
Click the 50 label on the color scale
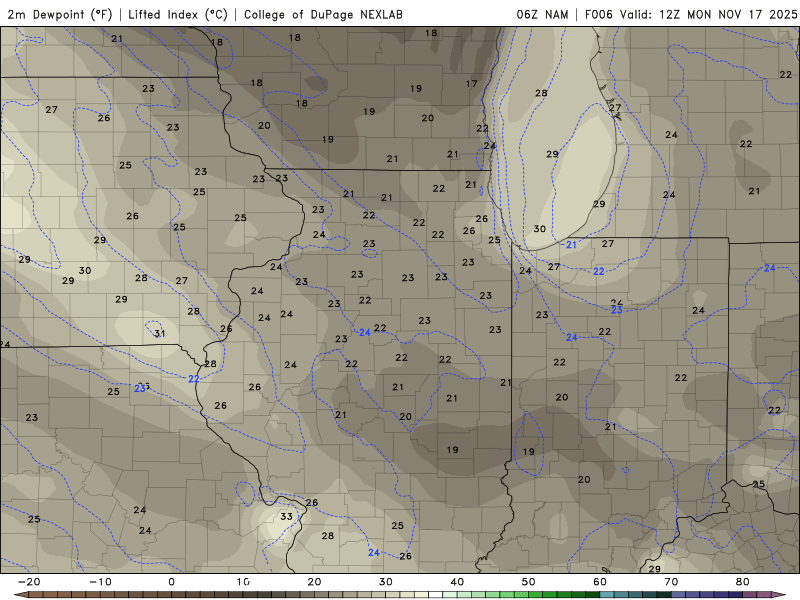(x=529, y=582)
